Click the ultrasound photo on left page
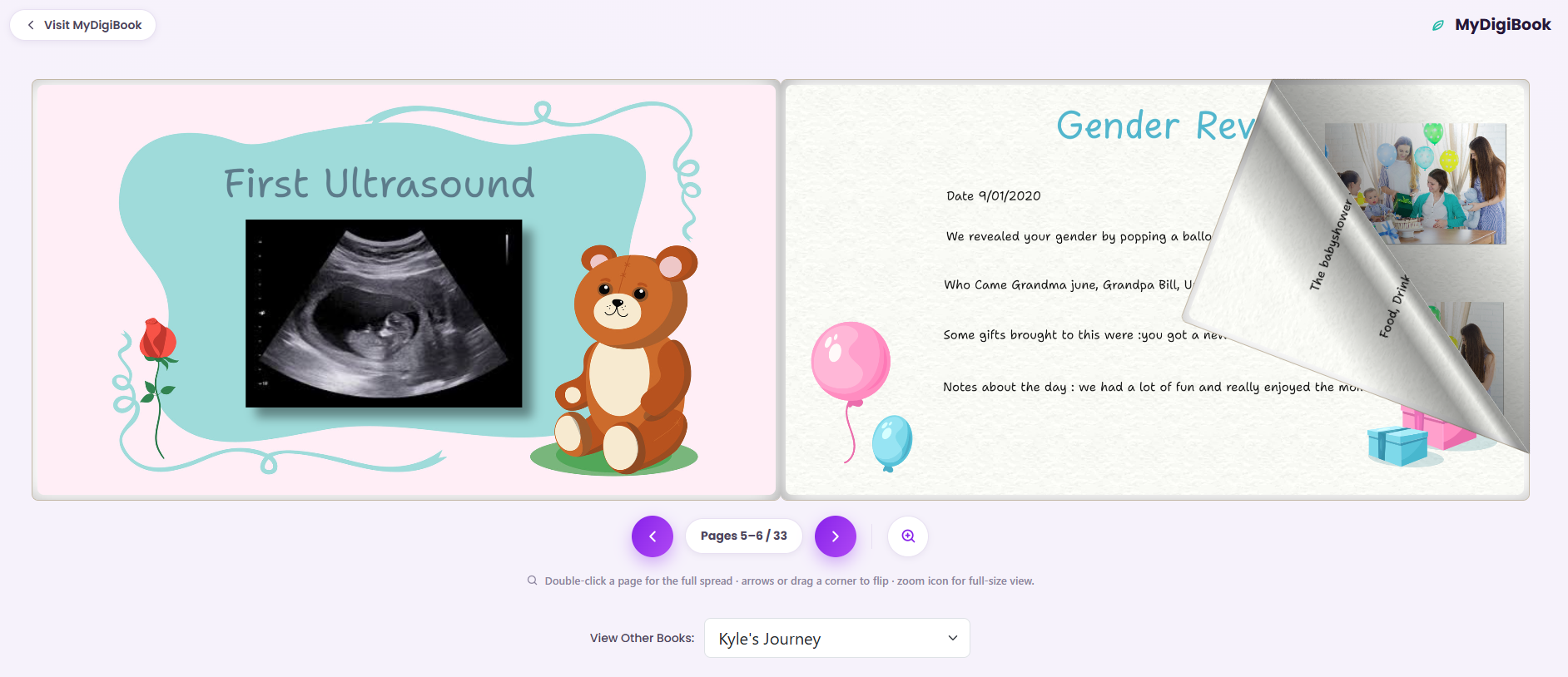This screenshot has width=1568, height=677. 384,314
